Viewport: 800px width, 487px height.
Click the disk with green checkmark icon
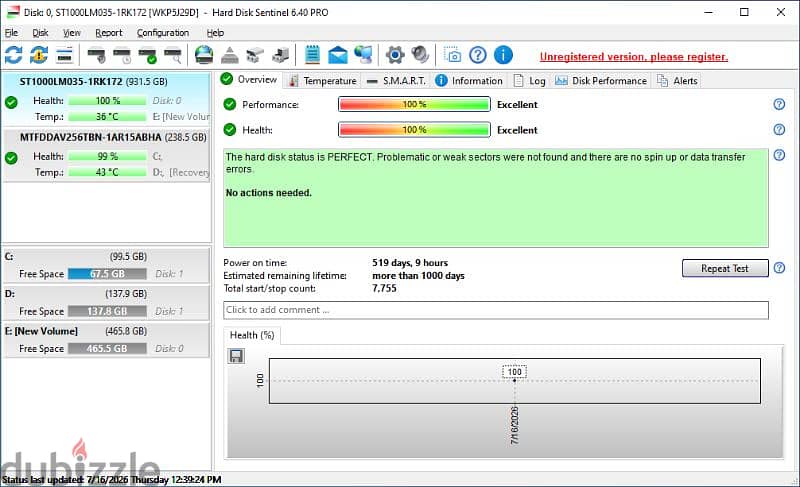147,55
